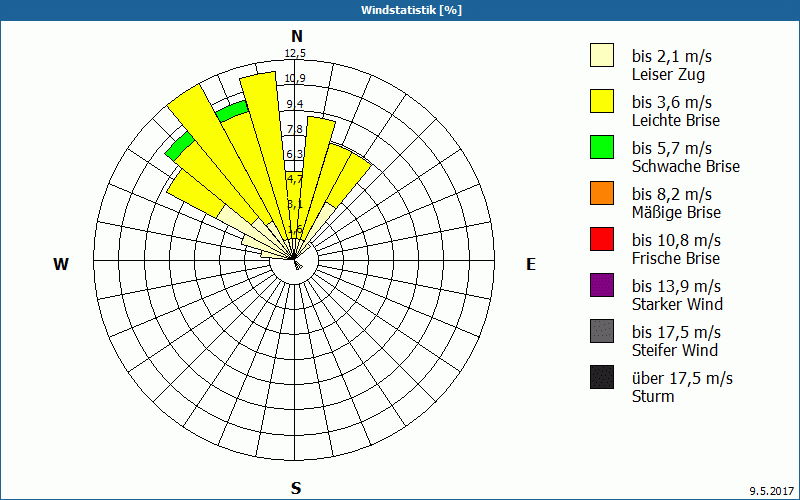Click the 'Steifer Wind' legend label
This screenshot has height=500, width=800.
pos(674,350)
